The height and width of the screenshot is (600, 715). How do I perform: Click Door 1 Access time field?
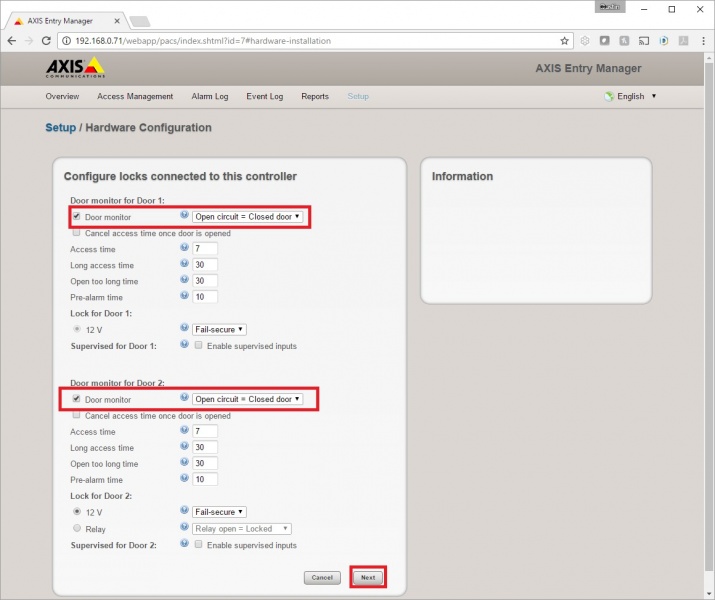tap(205, 248)
